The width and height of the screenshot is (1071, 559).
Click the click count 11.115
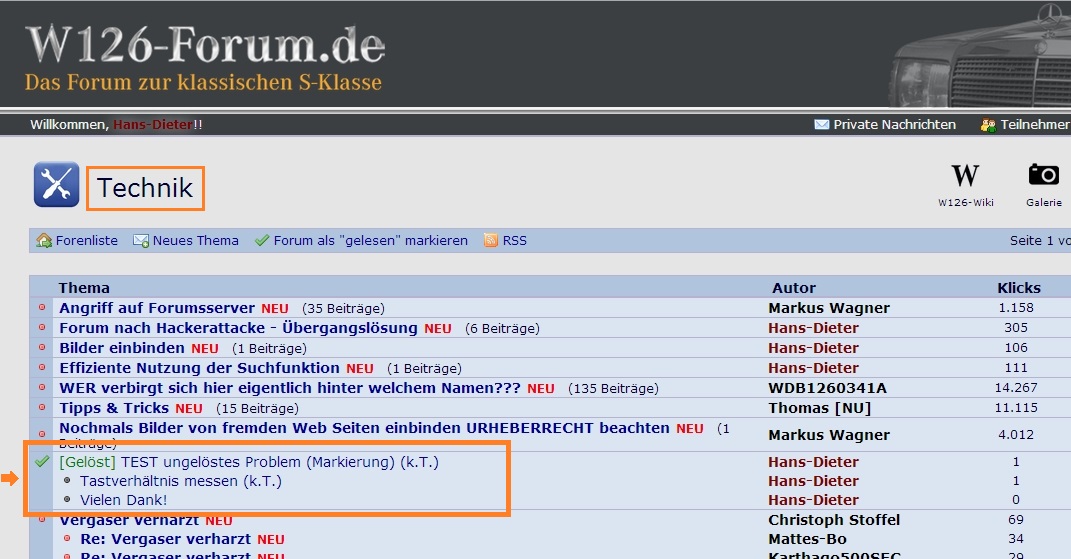1016,407
